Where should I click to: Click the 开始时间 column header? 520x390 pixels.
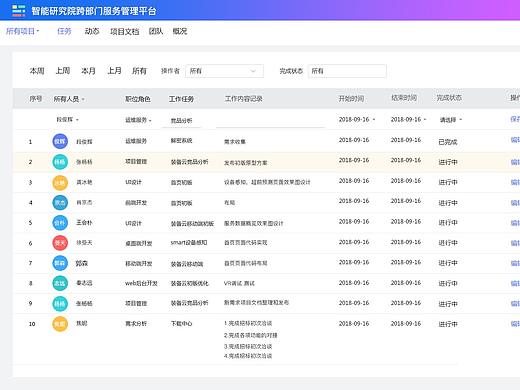tap(351, 99)
